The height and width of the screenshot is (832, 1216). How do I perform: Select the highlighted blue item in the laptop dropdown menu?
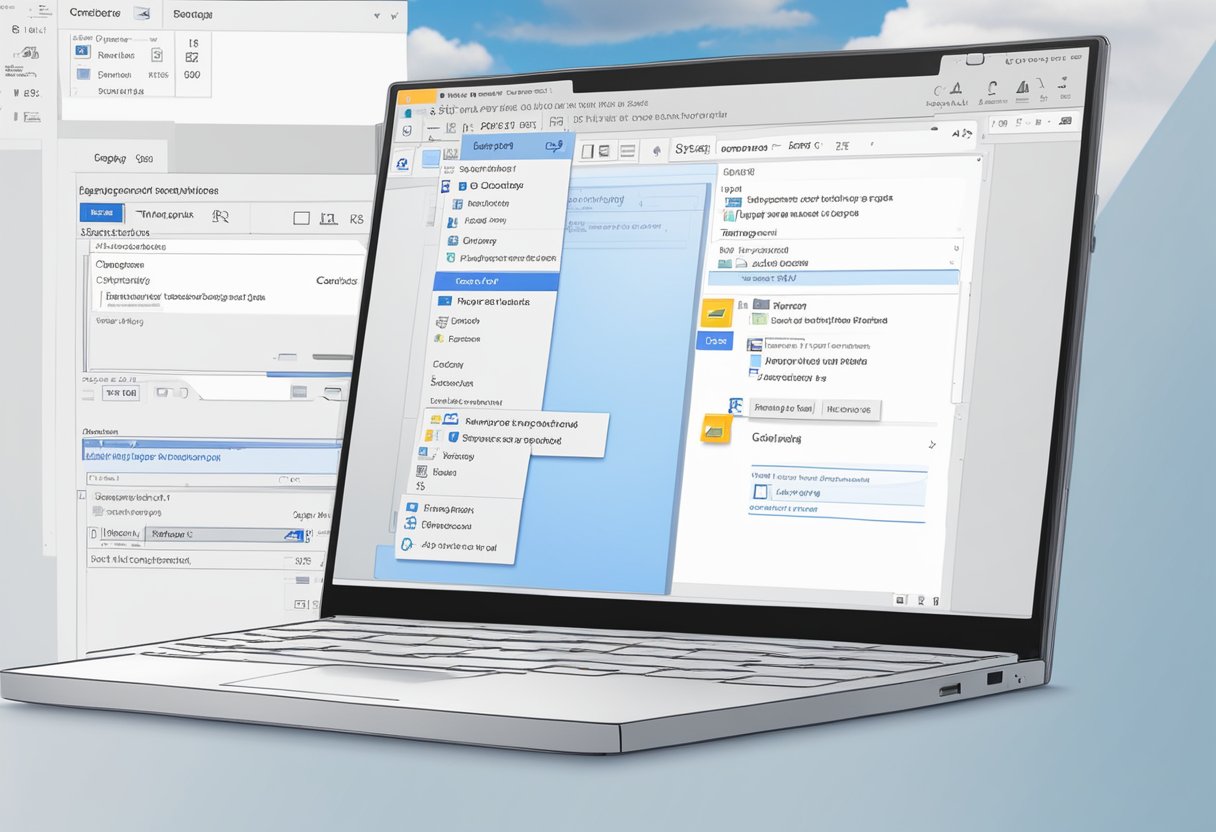(494, 282)
